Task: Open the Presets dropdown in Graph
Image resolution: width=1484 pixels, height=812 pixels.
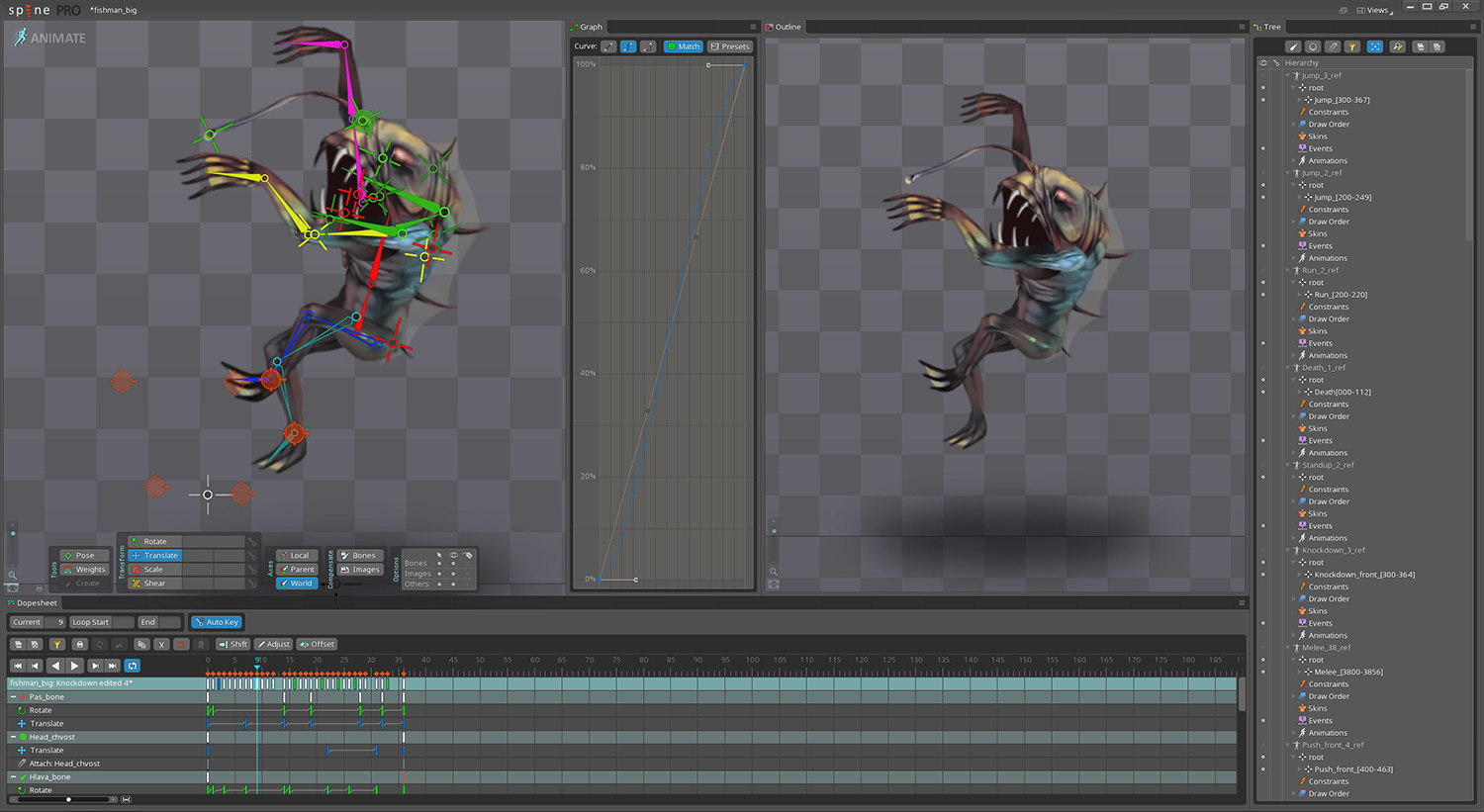Action: [x=730, y=46]
